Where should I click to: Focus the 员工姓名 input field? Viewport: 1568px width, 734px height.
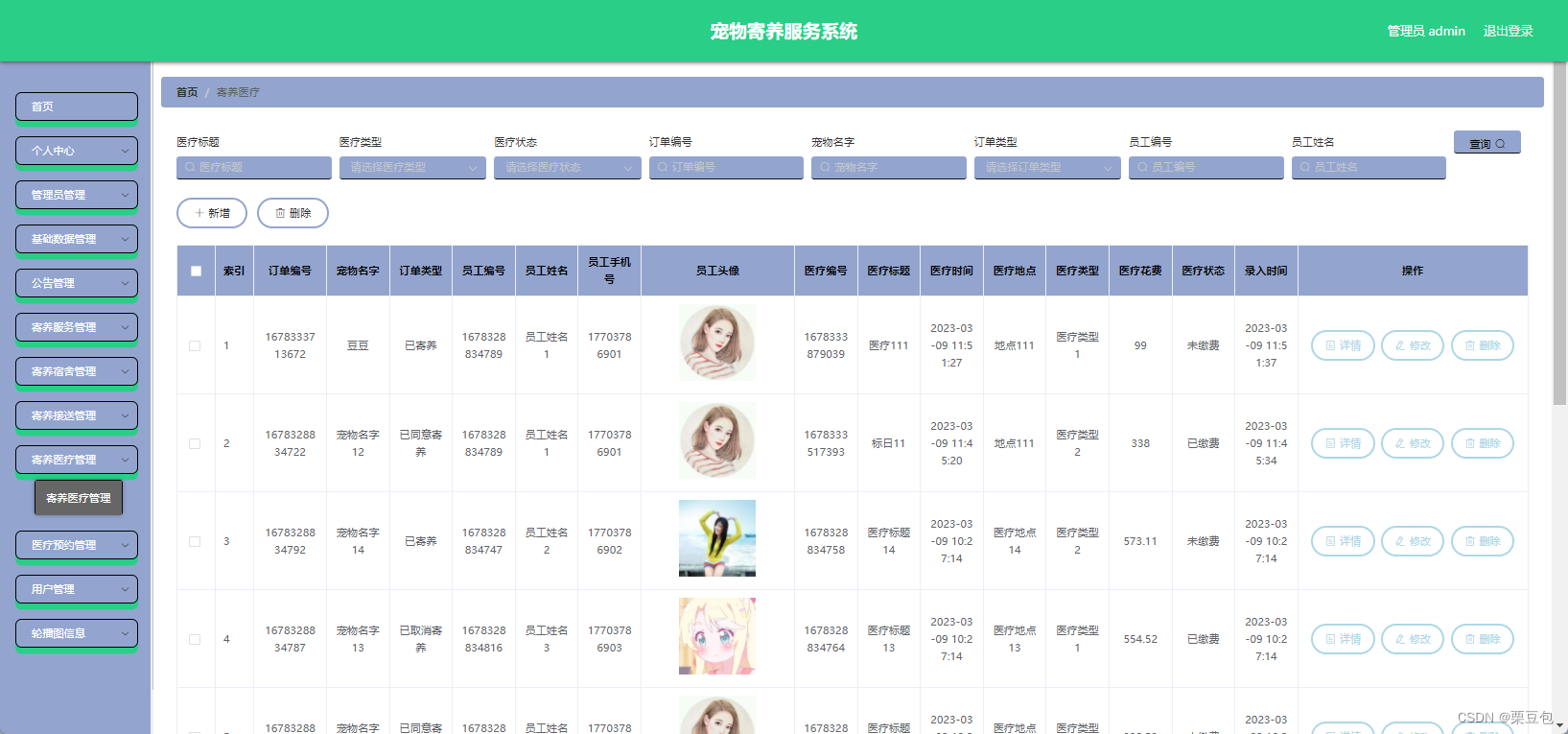(1369, 167)
